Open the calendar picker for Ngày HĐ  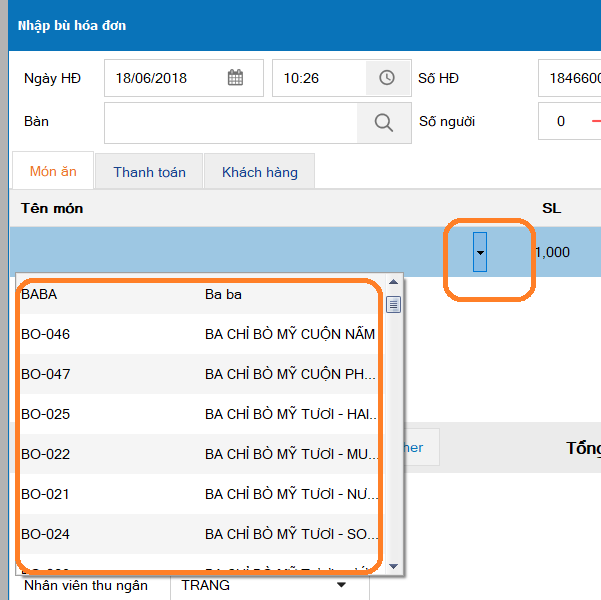coord(235,78)
